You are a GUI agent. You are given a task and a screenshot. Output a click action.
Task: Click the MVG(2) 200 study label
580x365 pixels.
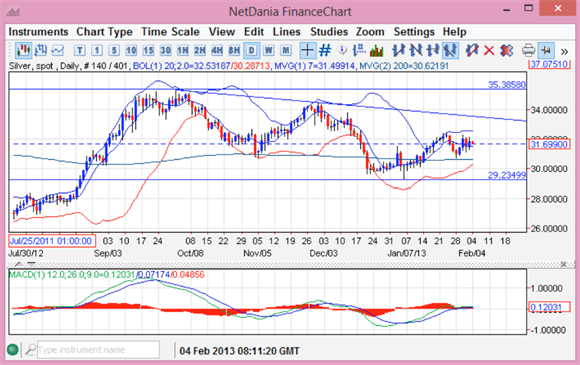coord(404,66)
